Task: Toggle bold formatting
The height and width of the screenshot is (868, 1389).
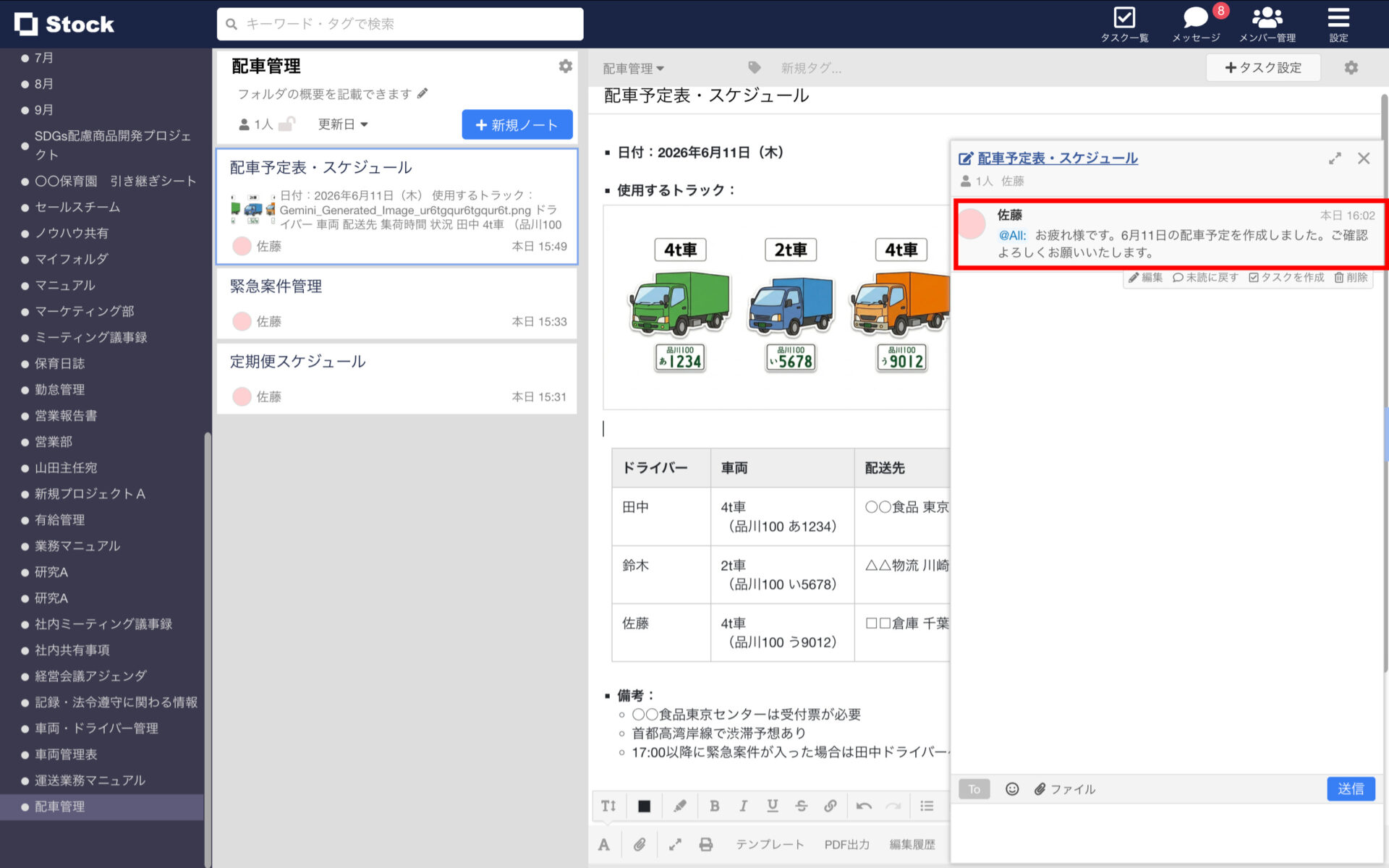Action: 715,806
